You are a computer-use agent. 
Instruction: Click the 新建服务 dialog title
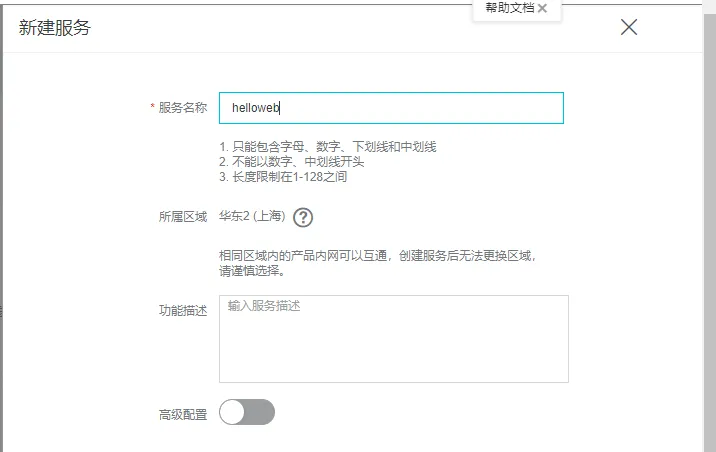(55, 28)
